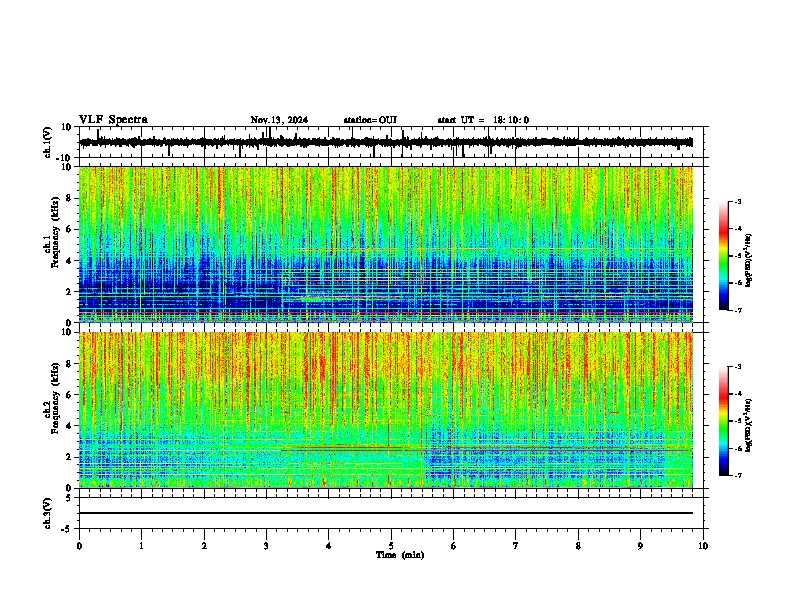Click the "ch.1 Frequency (kHz)" axis label

tap(52, 232)
